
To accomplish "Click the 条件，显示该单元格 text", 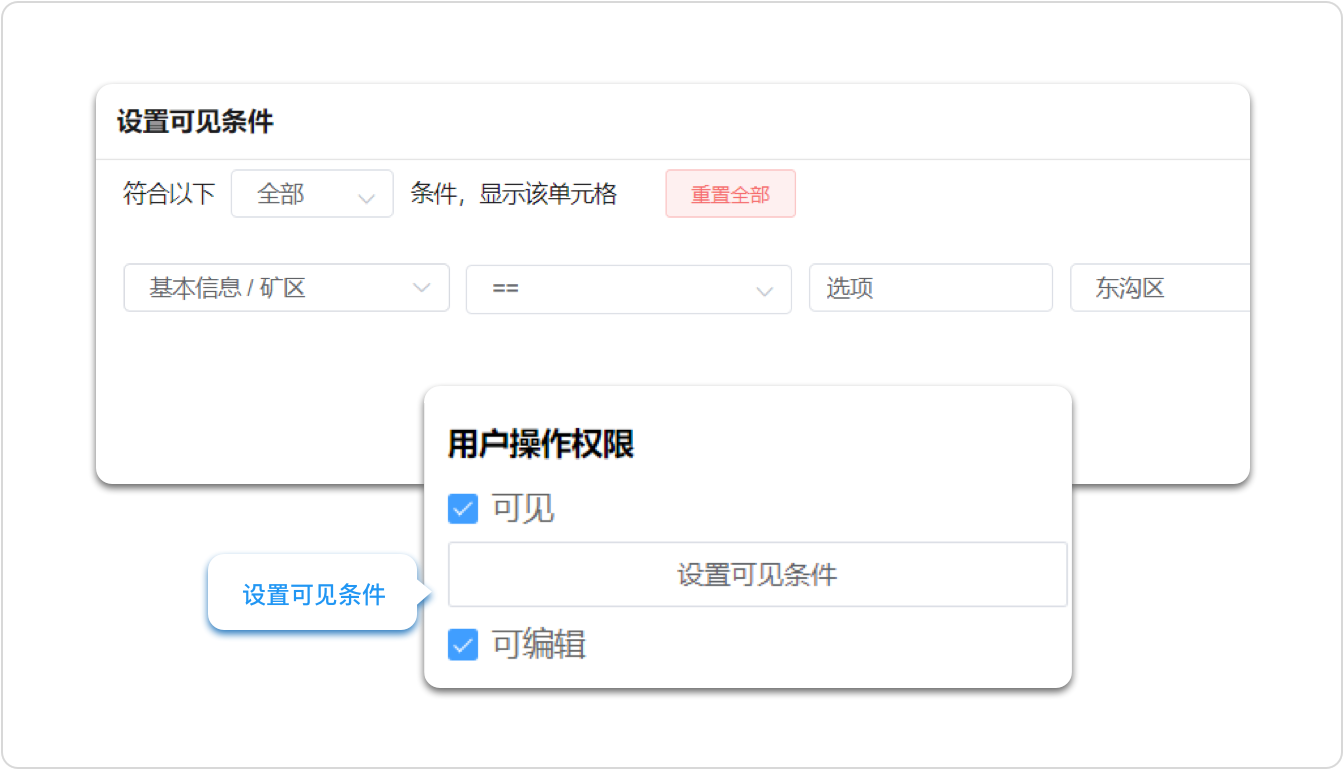I will point(513,194).
